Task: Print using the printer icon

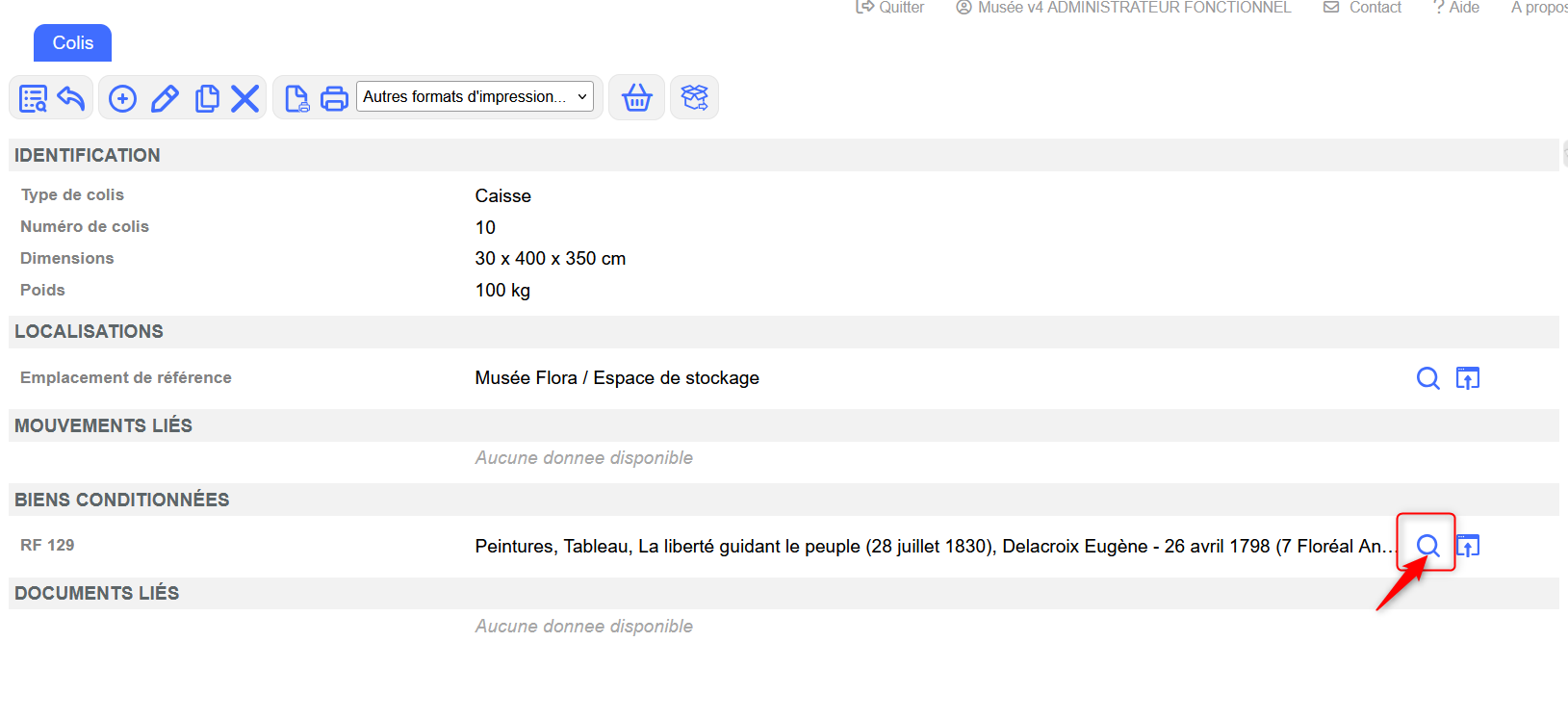Action: tap(334, 98)
